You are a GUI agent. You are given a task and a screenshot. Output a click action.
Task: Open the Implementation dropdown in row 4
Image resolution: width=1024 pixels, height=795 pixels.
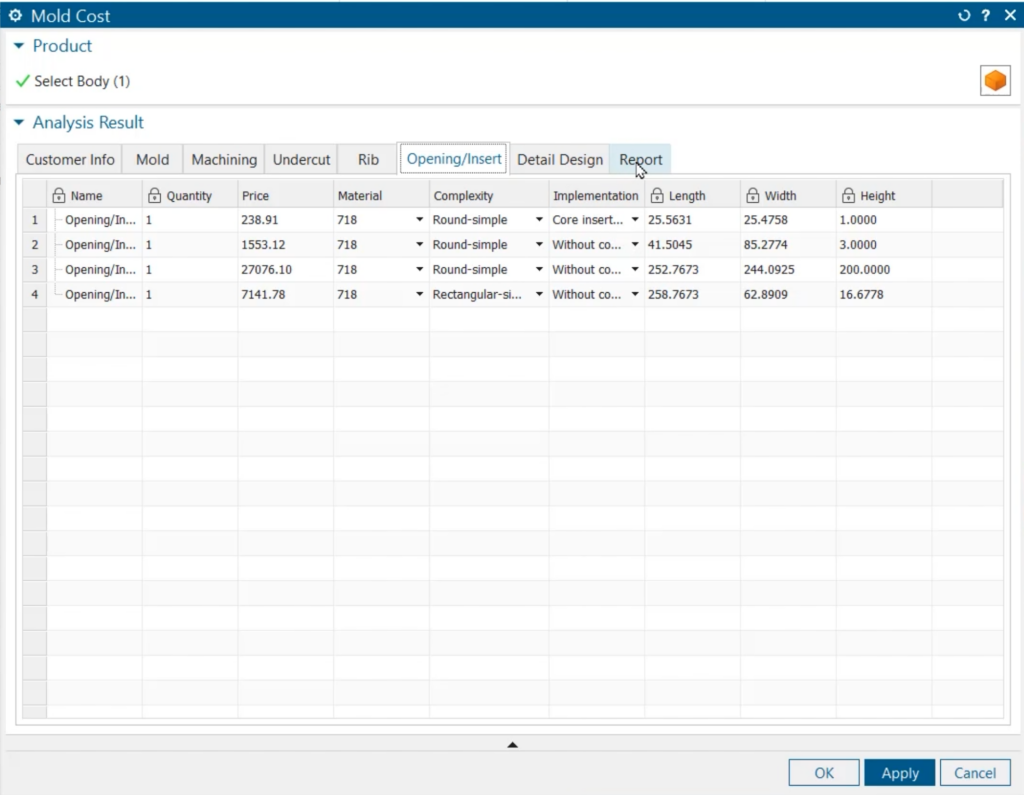click(x=634, y=294)
